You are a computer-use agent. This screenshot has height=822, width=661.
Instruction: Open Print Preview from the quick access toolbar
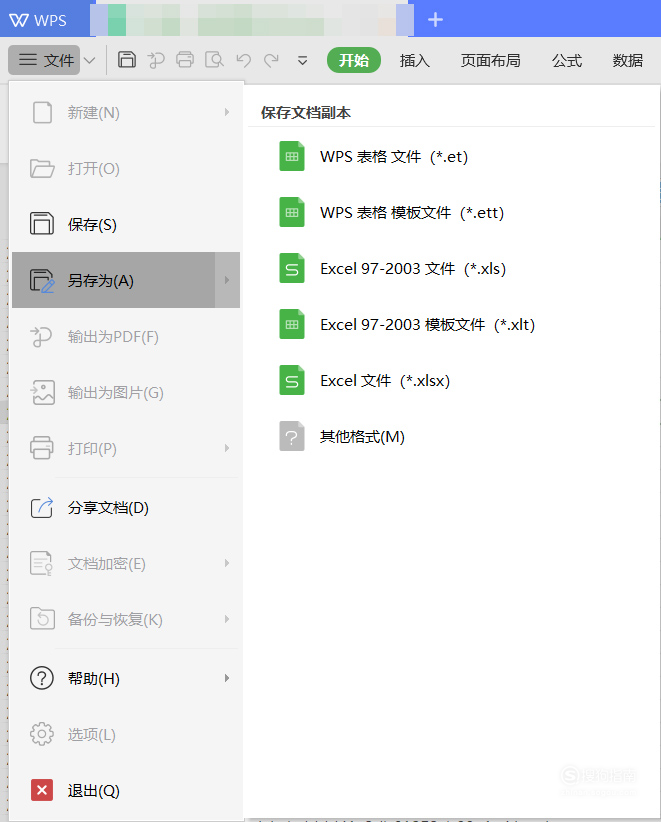click(214, 60)
